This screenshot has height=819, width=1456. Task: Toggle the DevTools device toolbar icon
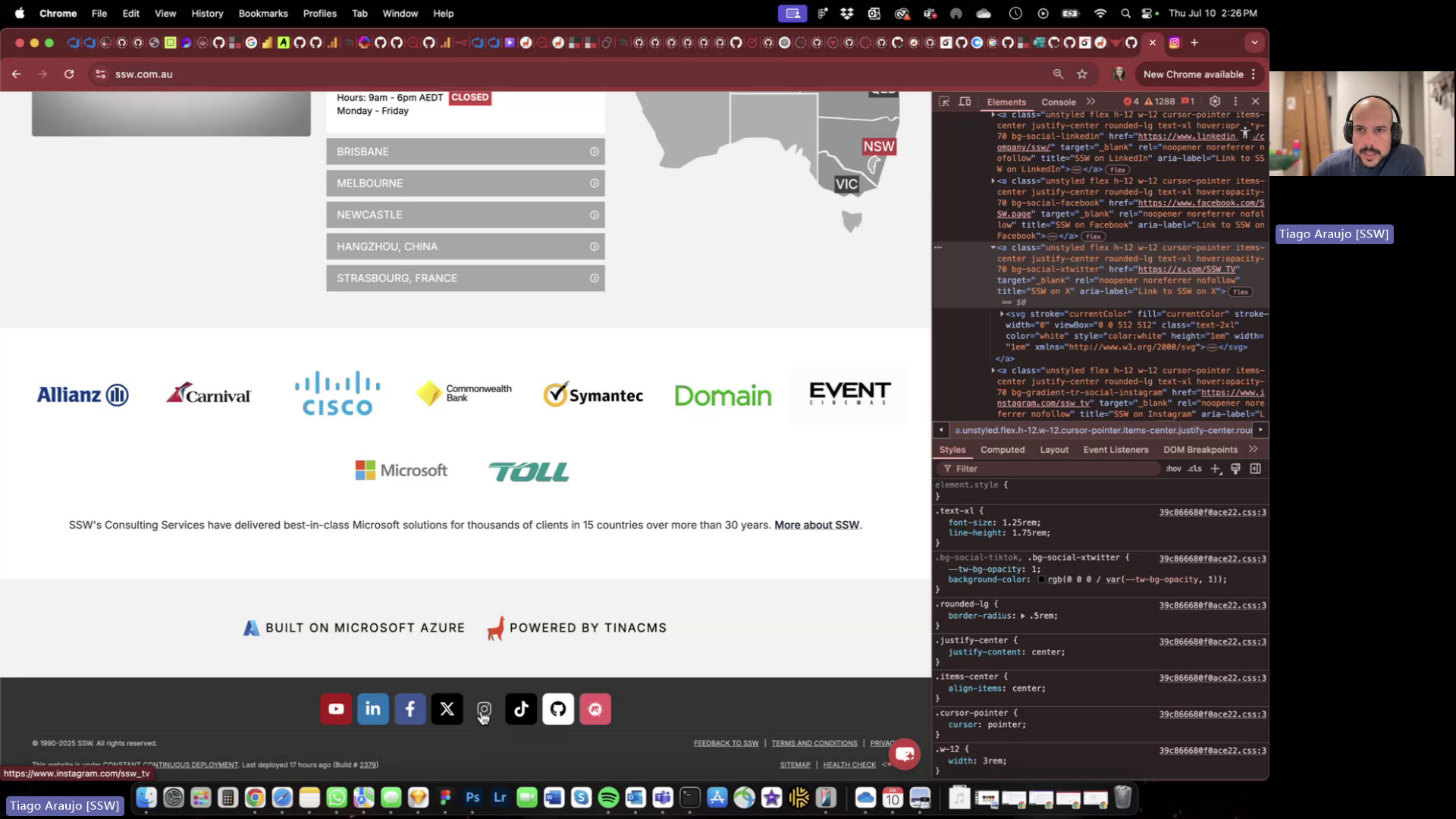pos(965,101)
